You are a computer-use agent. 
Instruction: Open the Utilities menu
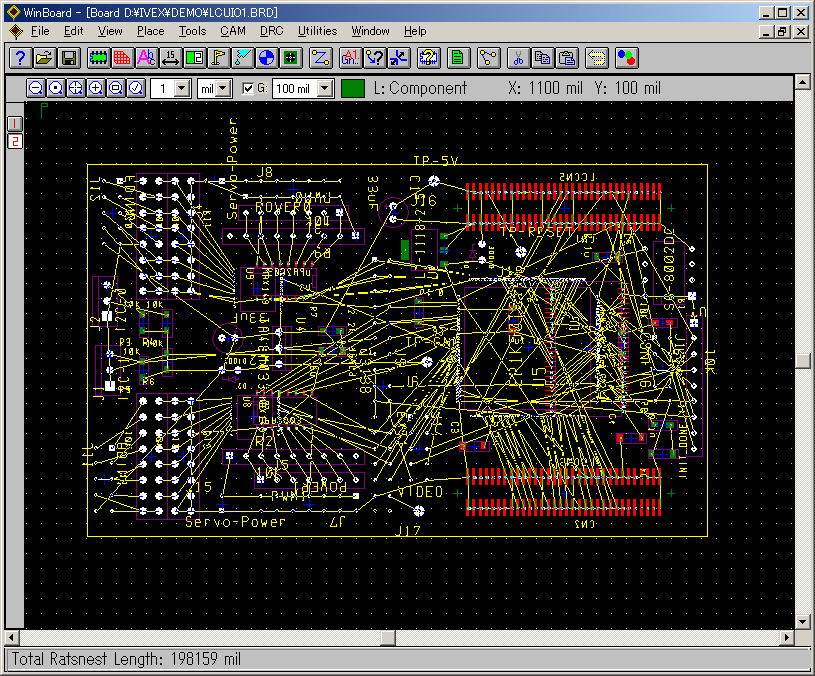(x=318, y=31)
